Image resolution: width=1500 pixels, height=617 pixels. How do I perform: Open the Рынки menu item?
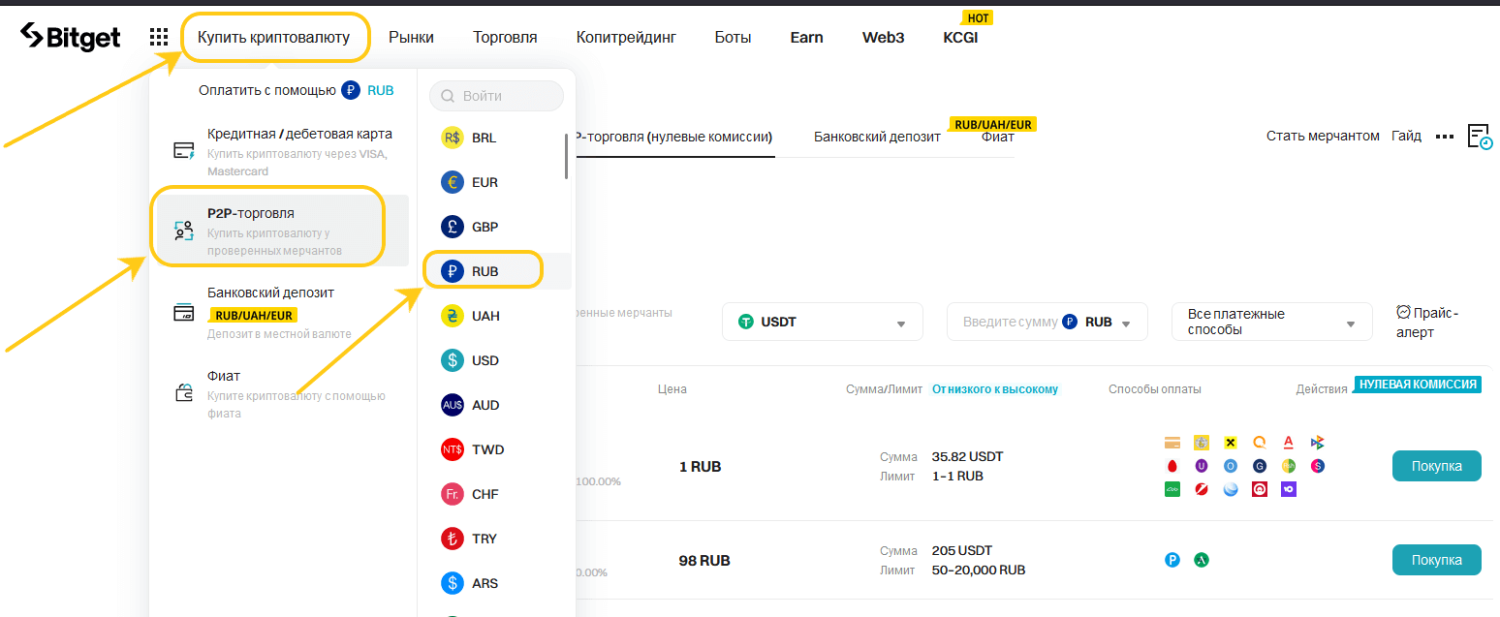pyautogui.click(x=411, y=37)
